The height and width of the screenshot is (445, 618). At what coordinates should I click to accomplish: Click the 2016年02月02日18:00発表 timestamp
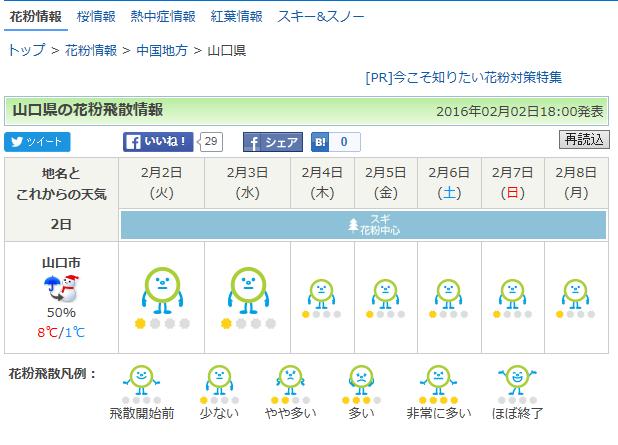(519, 112)
